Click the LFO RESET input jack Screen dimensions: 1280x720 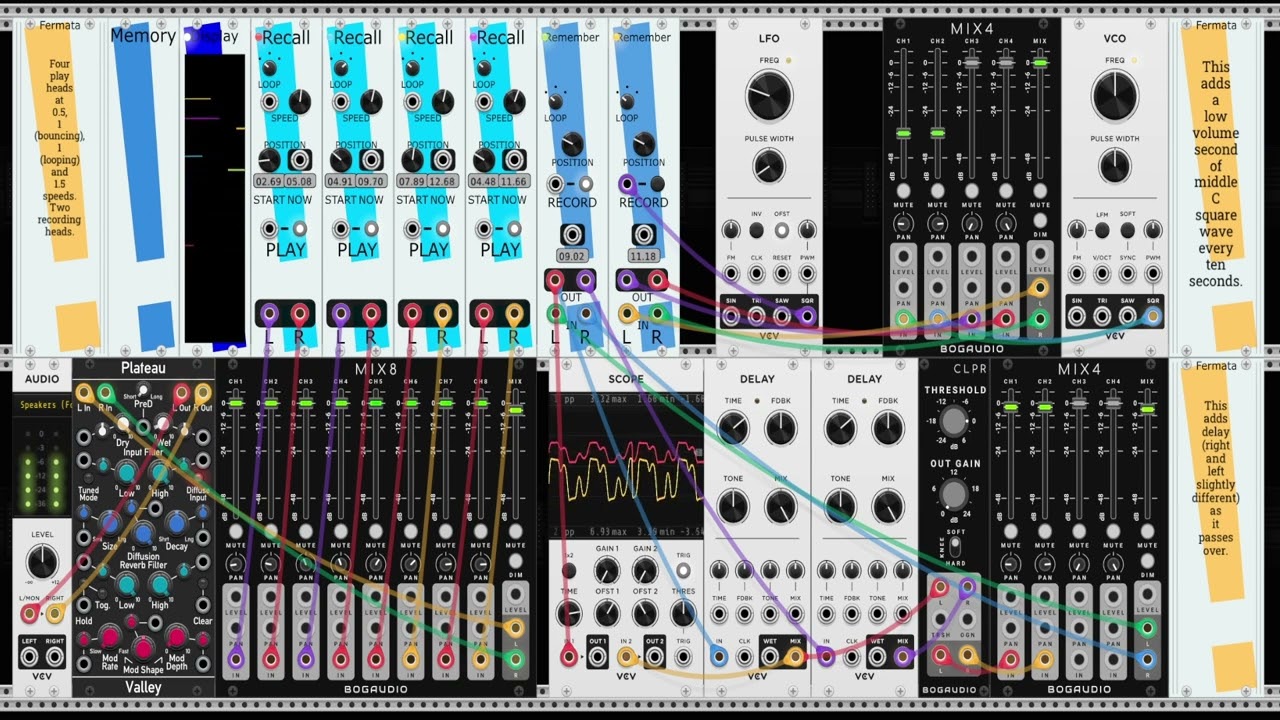coord(782,274)
